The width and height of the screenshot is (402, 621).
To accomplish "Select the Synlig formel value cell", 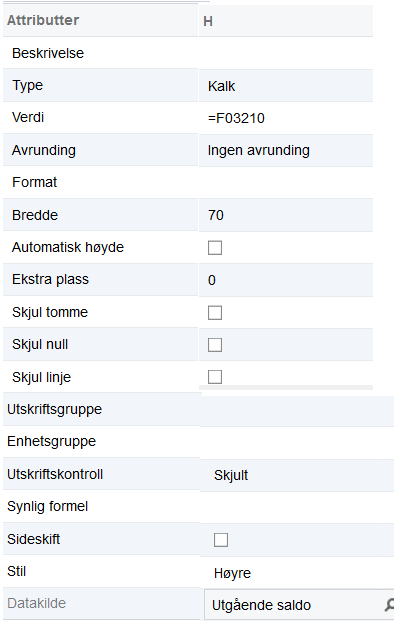I will click(297, 507).
